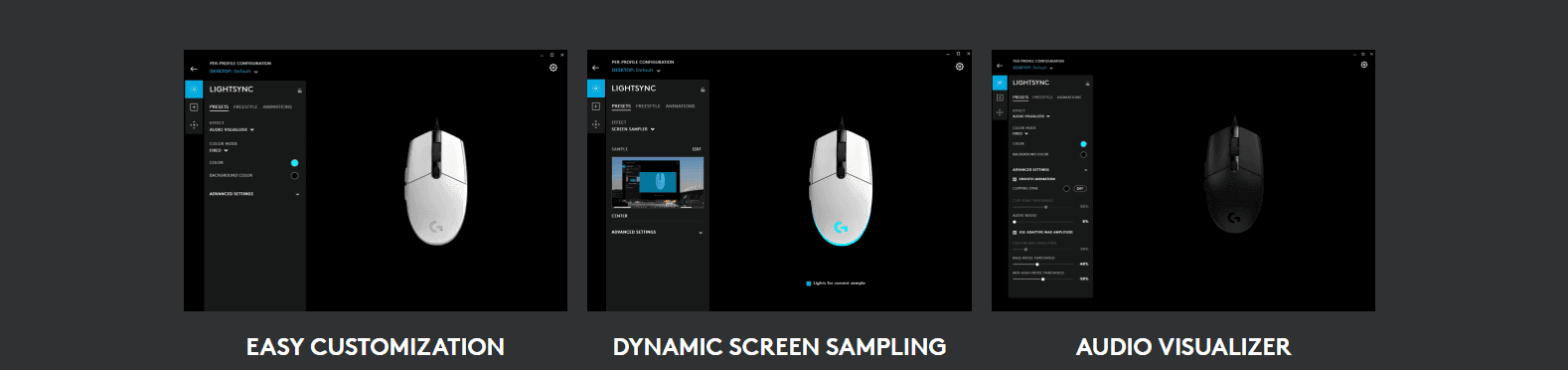Switch to Presets tab in Audio Visualizer window
1568x370 pixels.
(1020, 97)
